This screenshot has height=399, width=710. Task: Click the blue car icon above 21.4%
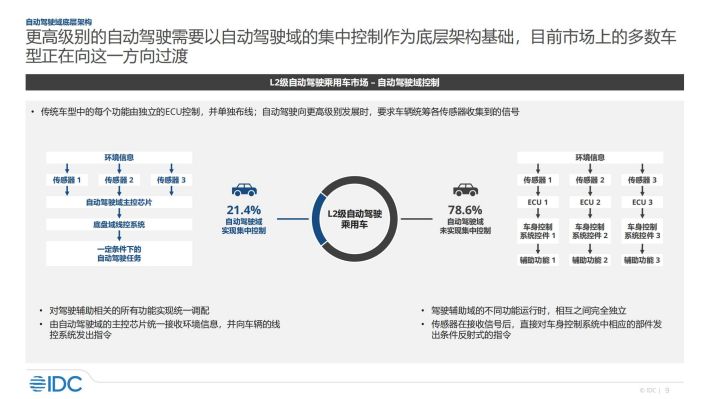pyautogui.click(x=244, y=190)
